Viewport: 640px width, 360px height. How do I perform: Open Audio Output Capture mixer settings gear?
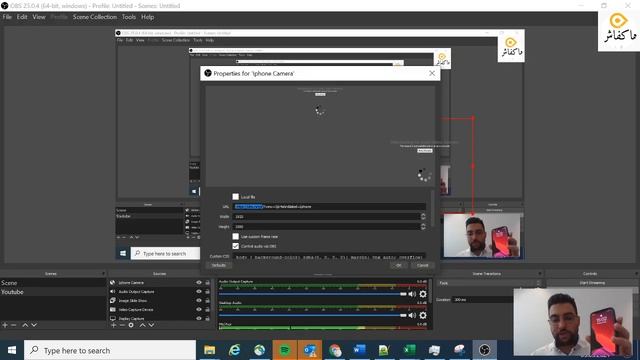(423, 294)
